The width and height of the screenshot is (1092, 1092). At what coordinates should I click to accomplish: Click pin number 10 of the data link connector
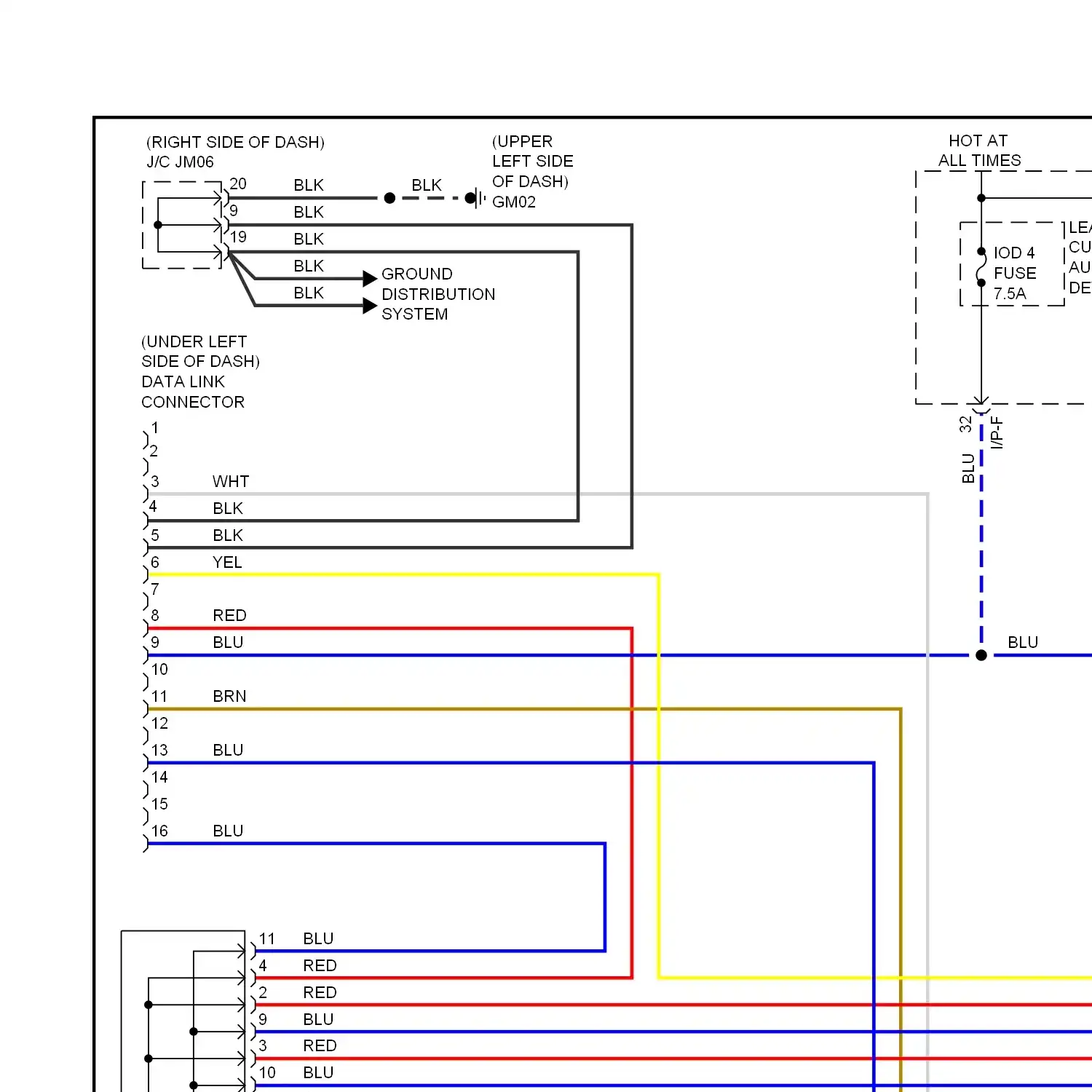159,669
